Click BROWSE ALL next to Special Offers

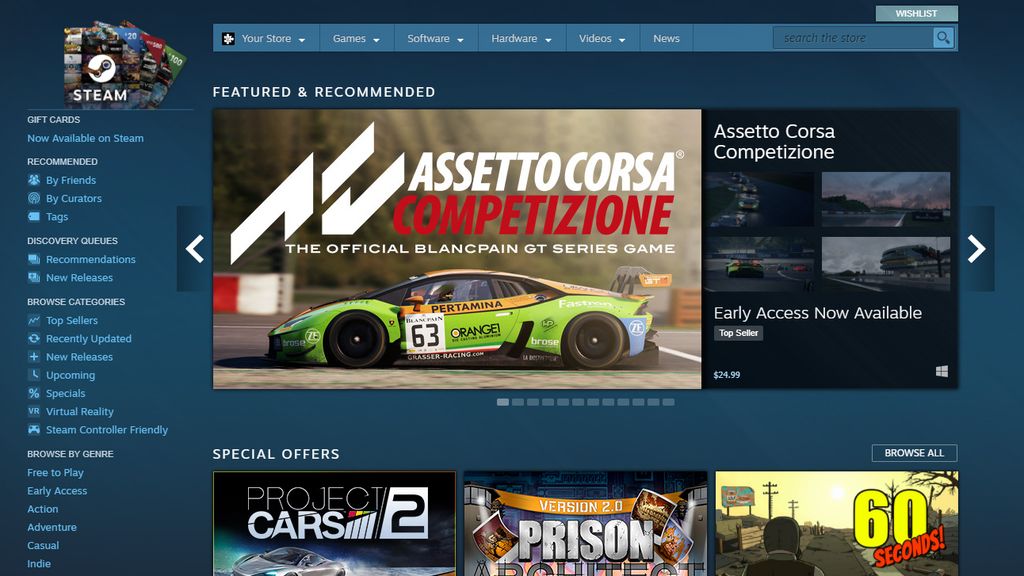(x=914, y=452)
